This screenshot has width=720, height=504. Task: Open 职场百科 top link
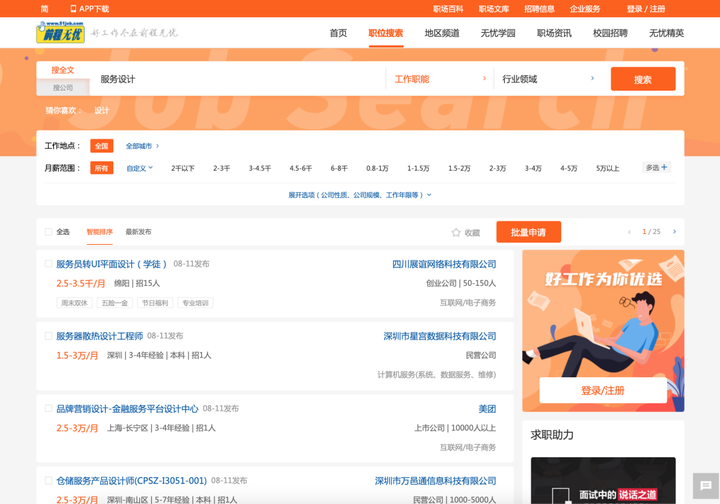click(448, 9)
